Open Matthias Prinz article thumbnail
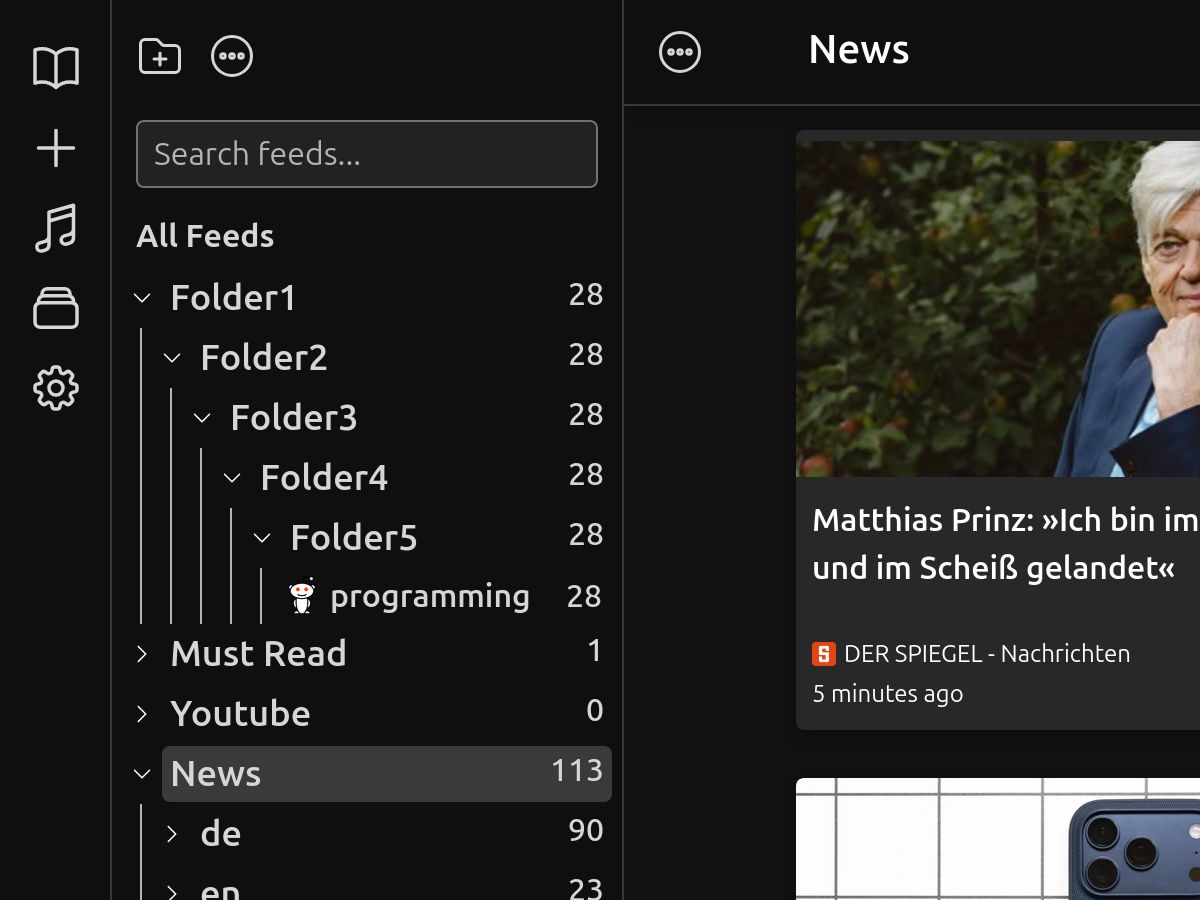 pyautogui.click(x=998, y=308)
